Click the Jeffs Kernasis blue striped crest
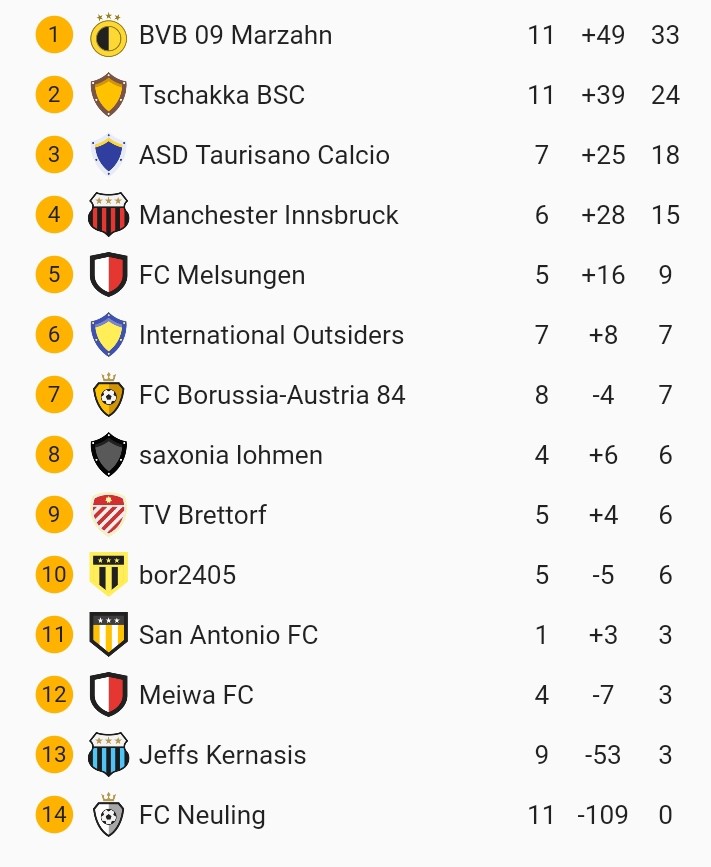This screenshot has width=711, height=867. tap(108, 755)
